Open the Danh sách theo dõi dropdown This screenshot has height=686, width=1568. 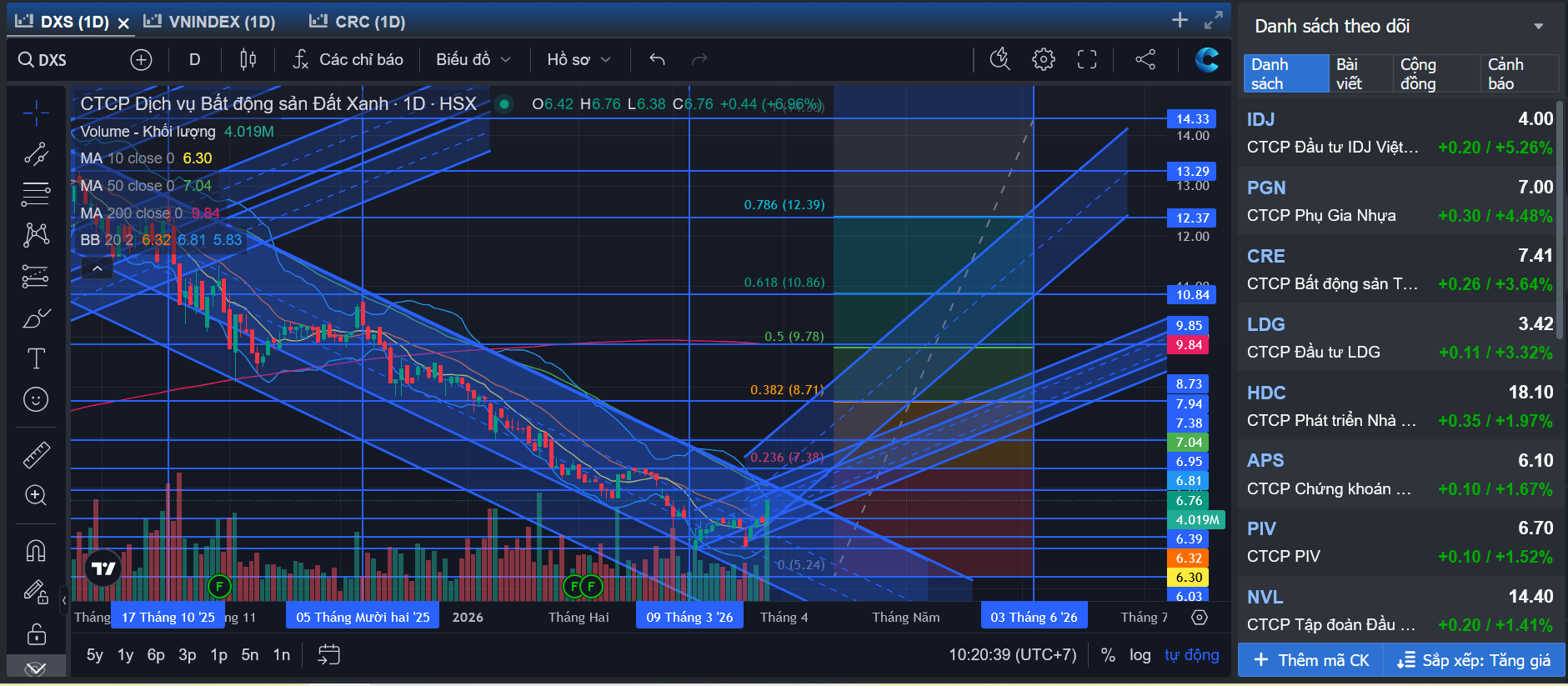pos(1538,27)
